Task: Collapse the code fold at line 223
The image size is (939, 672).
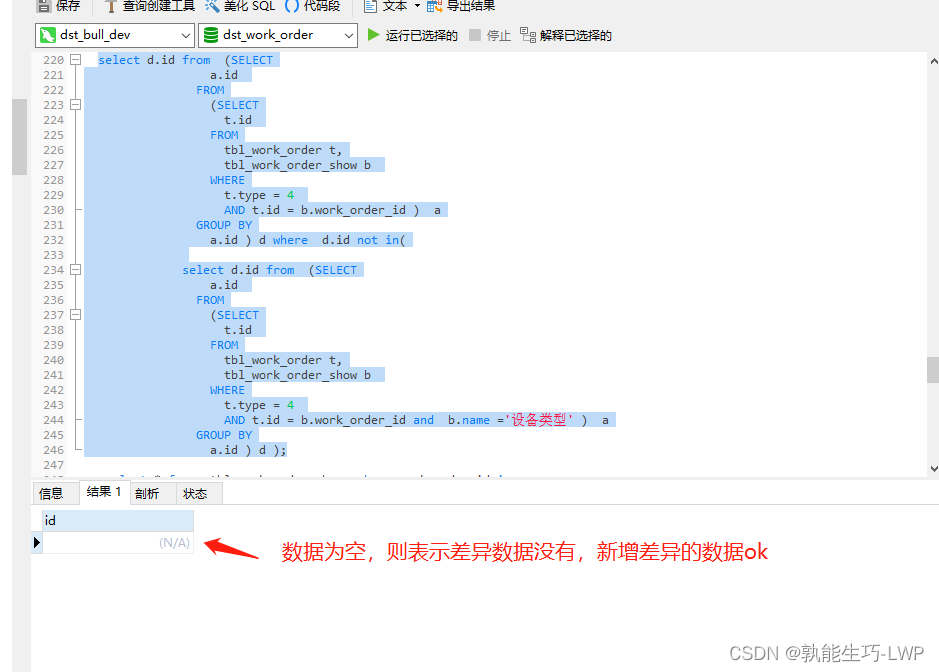Action: point(75,105)
